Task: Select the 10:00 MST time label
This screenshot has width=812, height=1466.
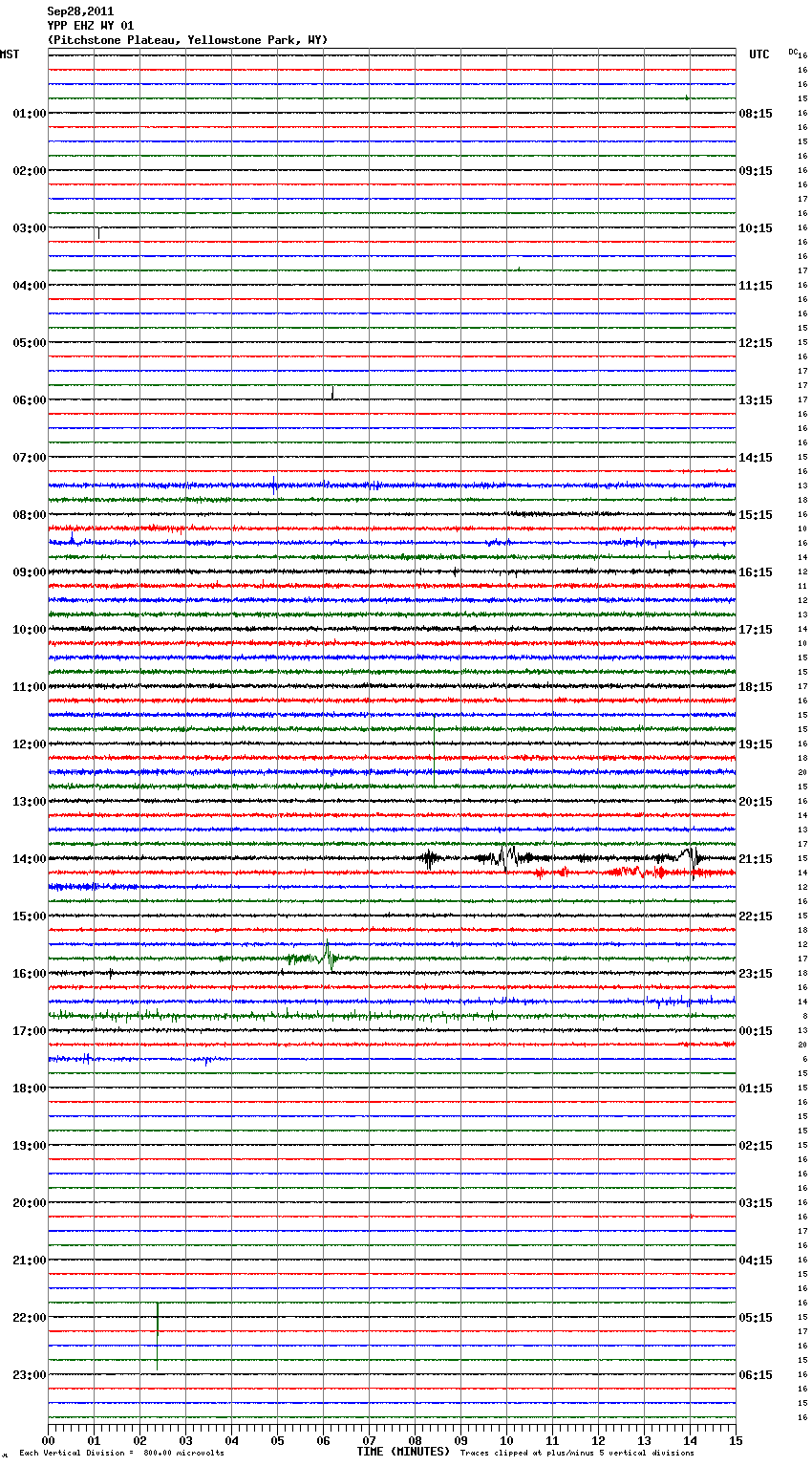Action: (x=29, y=630)
